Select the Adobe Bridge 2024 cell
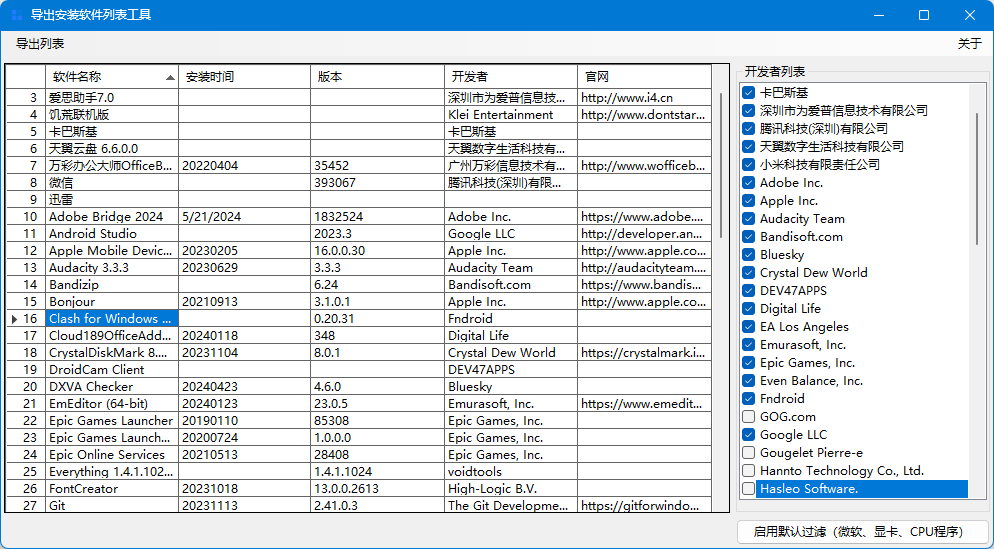The height and width of the screenshot is (549, 994). point(112,217)
